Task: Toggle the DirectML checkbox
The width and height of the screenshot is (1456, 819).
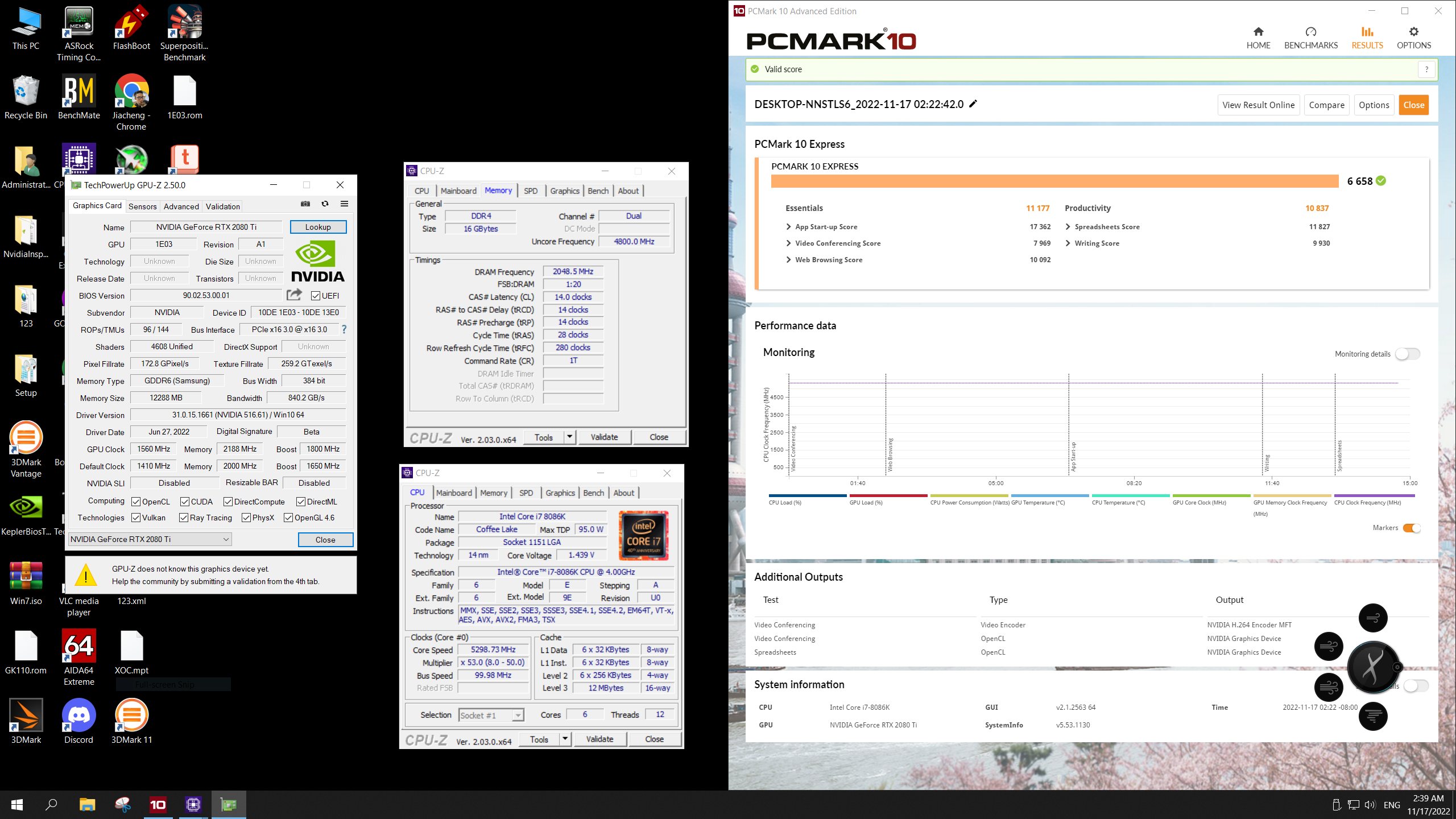Action: [x=301, y=502]
